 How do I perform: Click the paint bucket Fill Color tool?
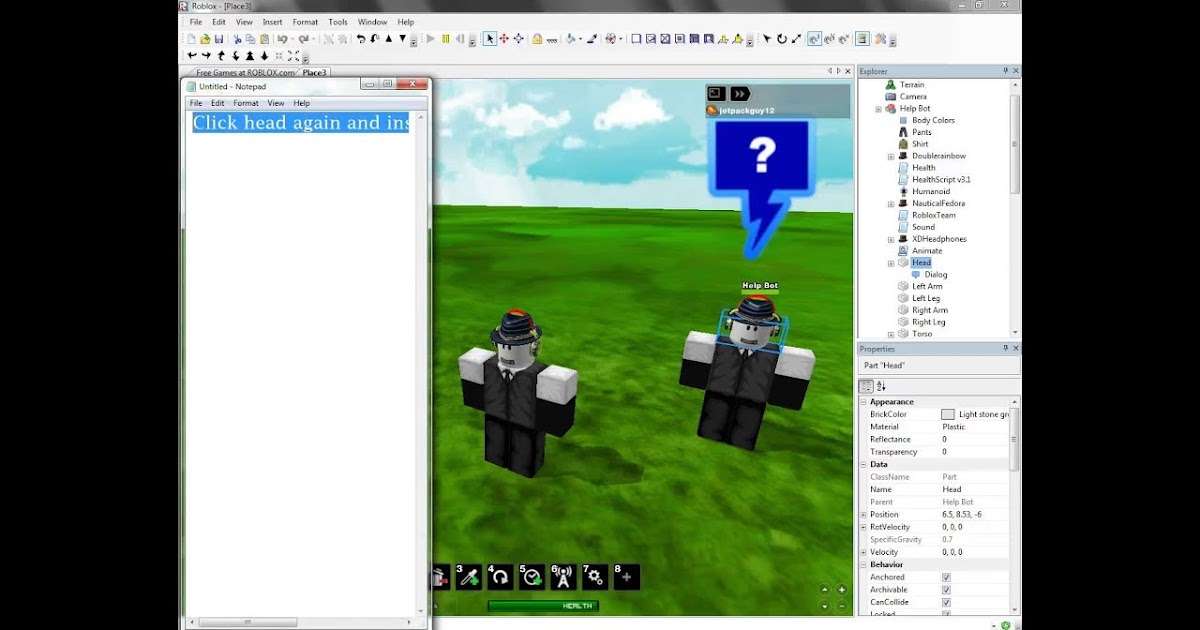click(571, 39)
